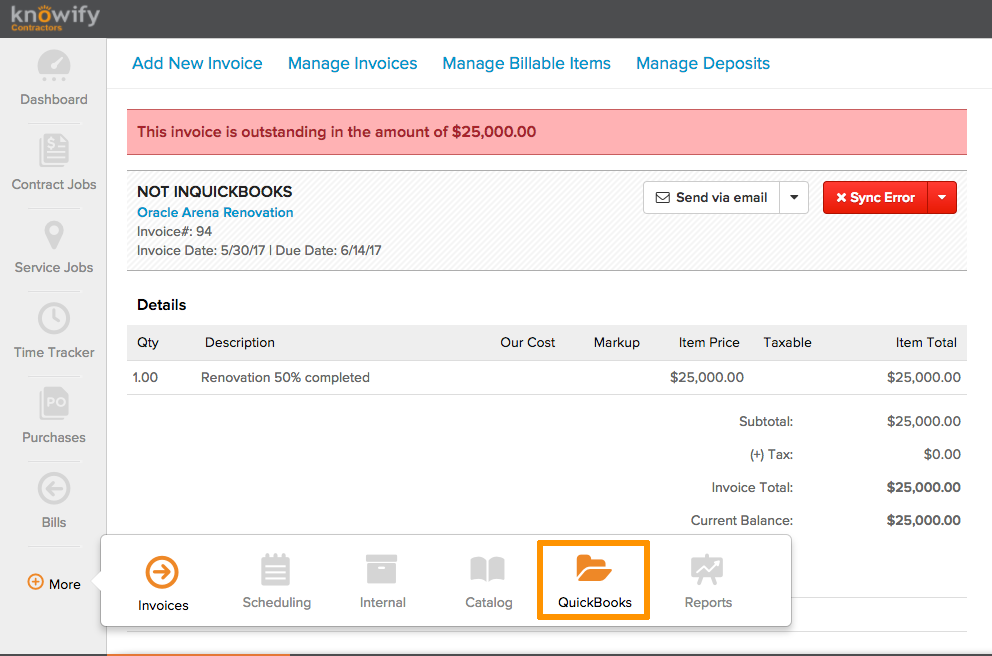Open Time Tracker clock icon

(x=54, y=319)
